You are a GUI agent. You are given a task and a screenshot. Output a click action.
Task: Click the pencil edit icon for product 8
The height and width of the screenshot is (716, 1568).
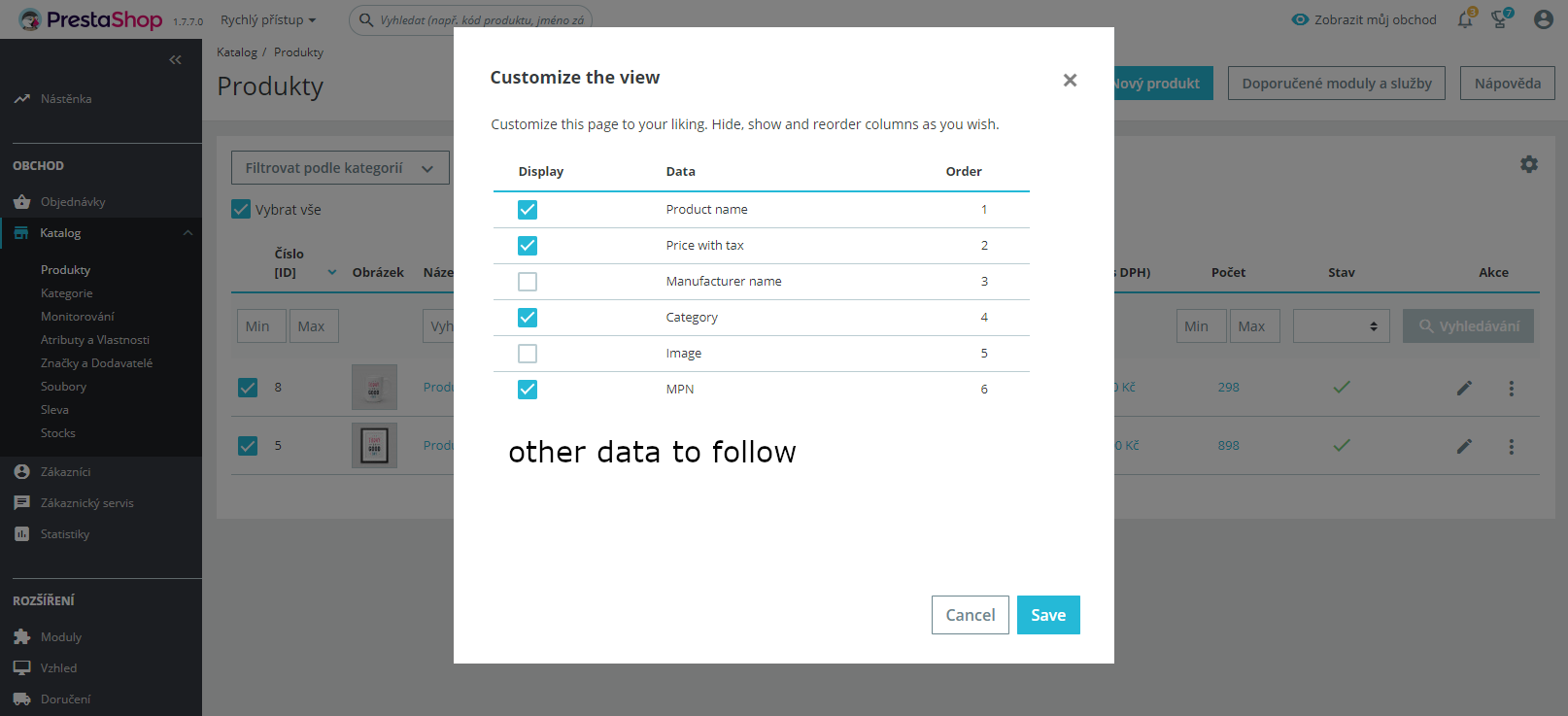(x=1464, y=389)
